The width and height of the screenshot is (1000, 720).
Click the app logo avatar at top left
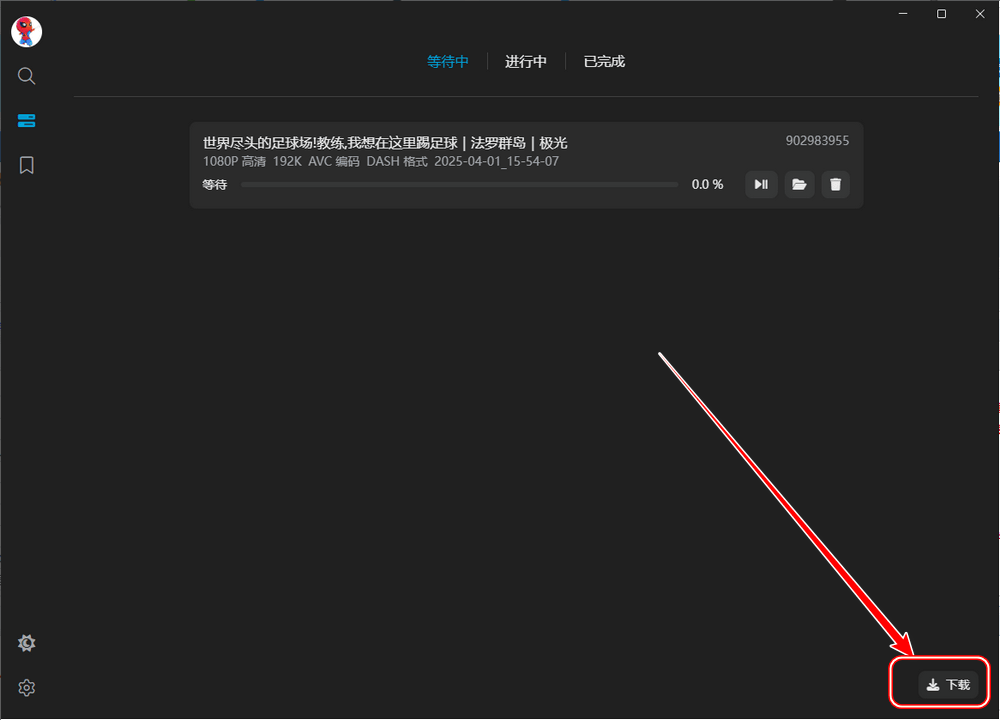tap(26, 31)
